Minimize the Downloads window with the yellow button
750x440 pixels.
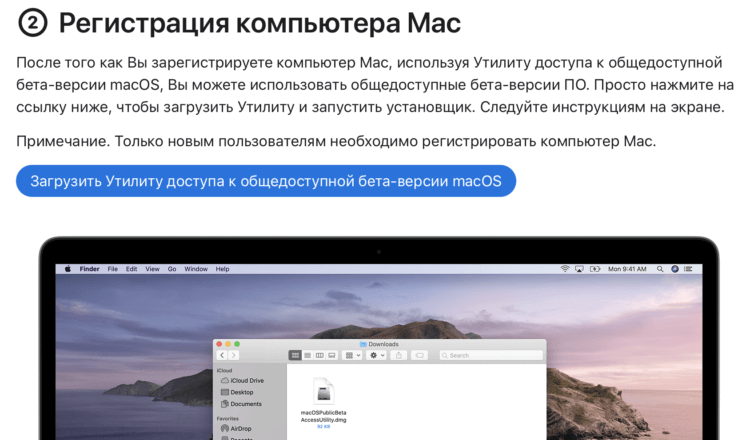(228, 344)
